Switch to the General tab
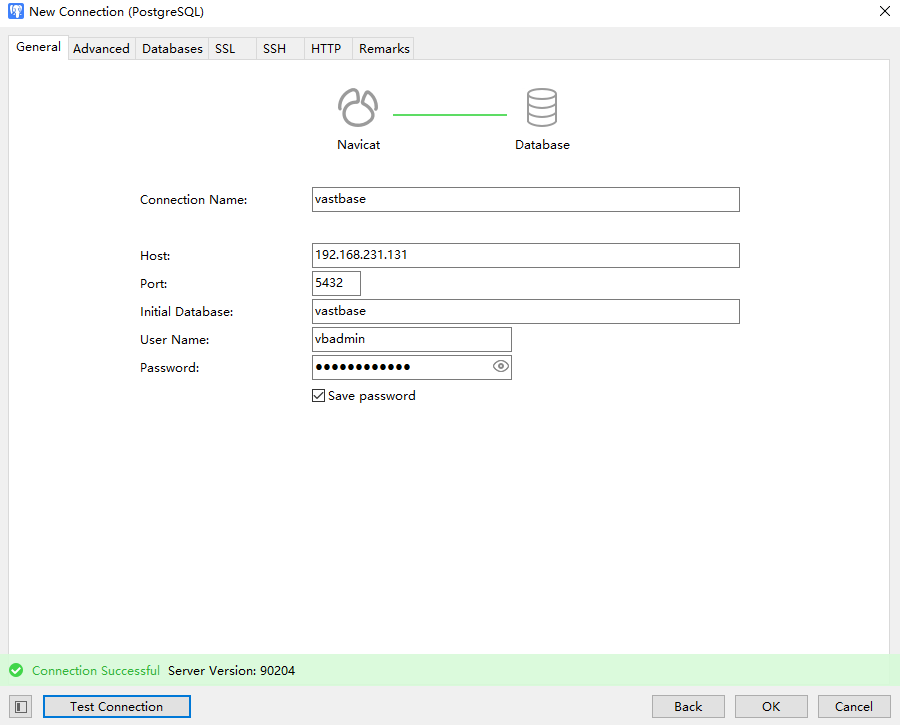Viewport: 900px width, 725px height. [x=38, y=47]
